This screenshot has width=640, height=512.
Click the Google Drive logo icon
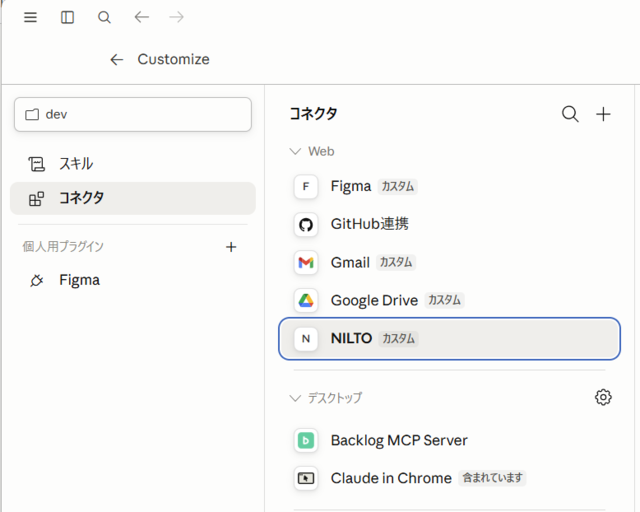click(306, 301)
